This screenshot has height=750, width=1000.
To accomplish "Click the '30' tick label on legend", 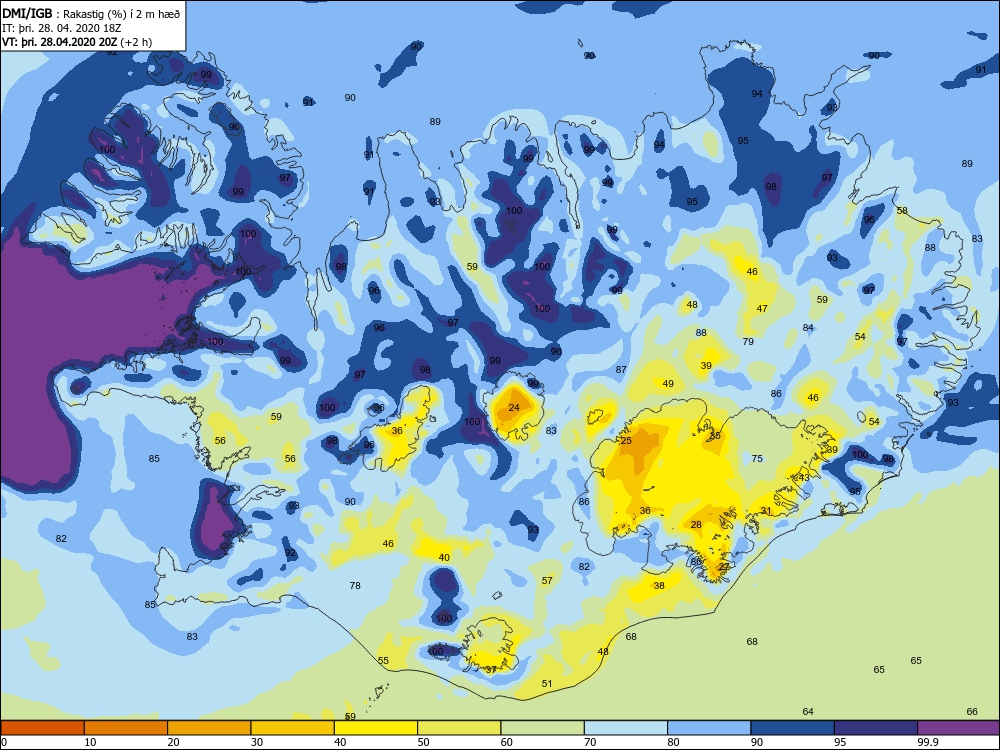I will (x=257, y=742).
